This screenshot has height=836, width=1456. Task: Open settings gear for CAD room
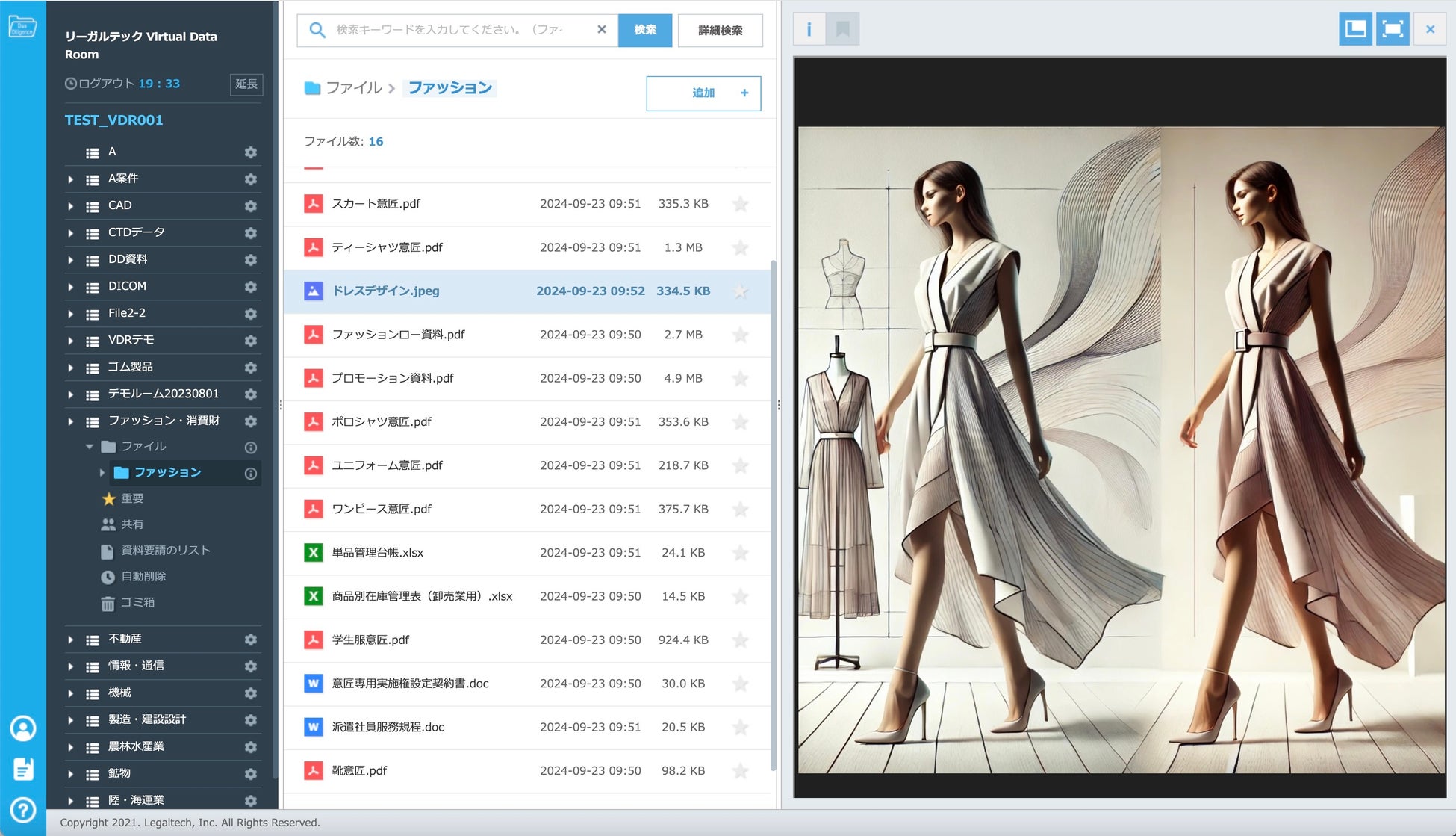coord(251,205)
